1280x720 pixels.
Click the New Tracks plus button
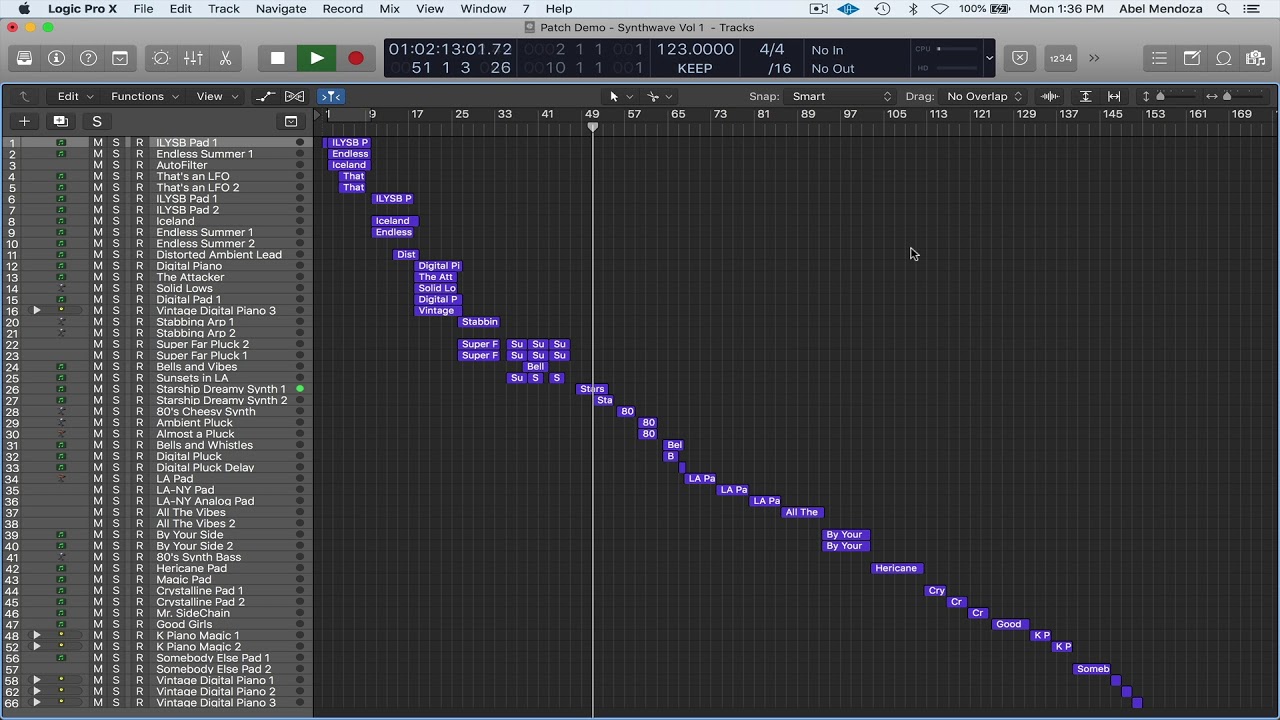tap(24, 121)
